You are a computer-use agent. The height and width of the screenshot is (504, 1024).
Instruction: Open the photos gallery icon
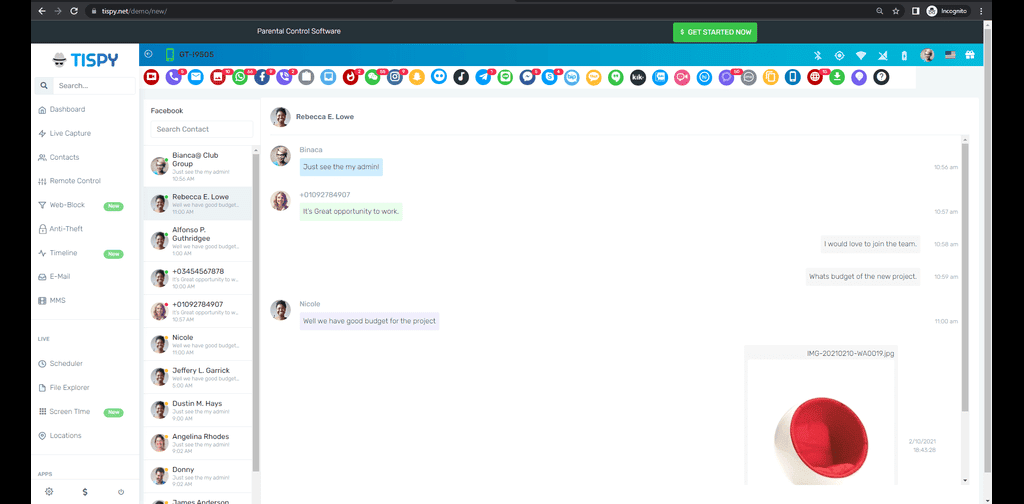(x=217, y=77)
